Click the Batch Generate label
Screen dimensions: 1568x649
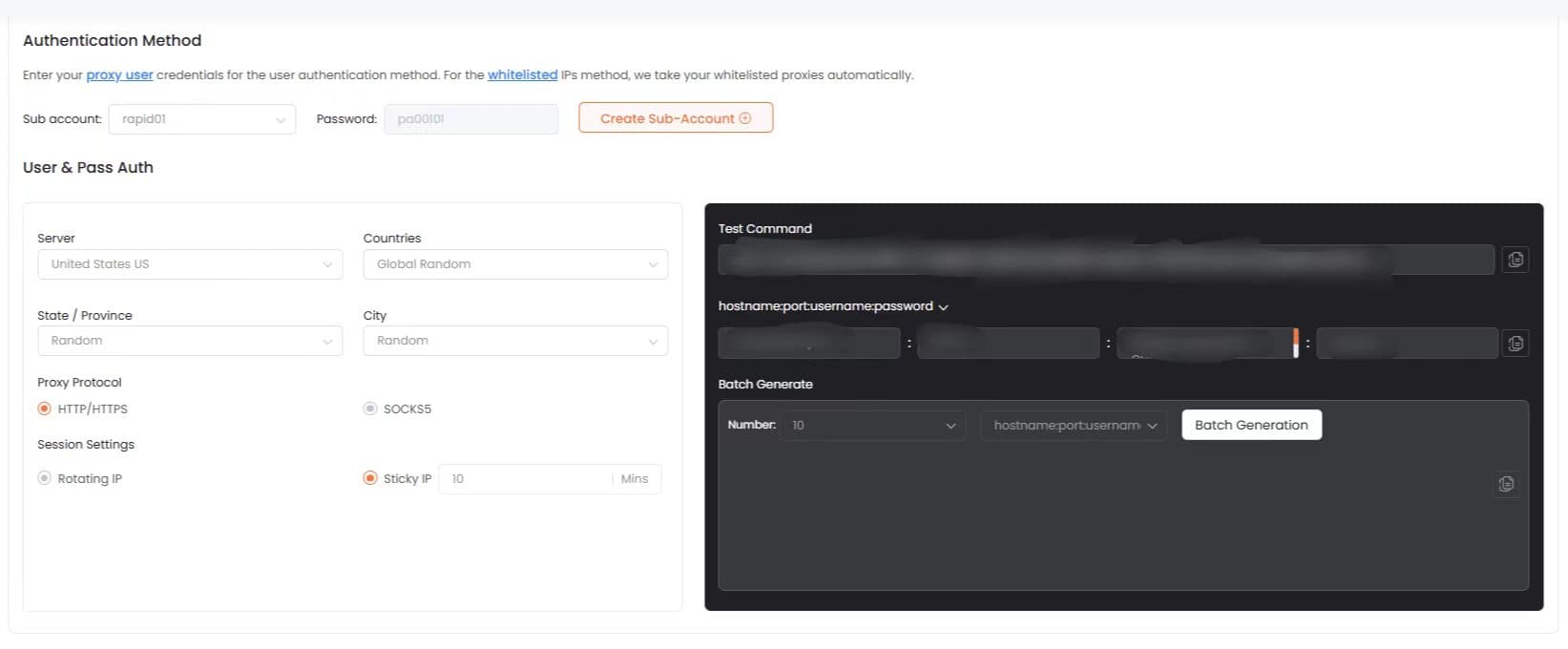765,384
